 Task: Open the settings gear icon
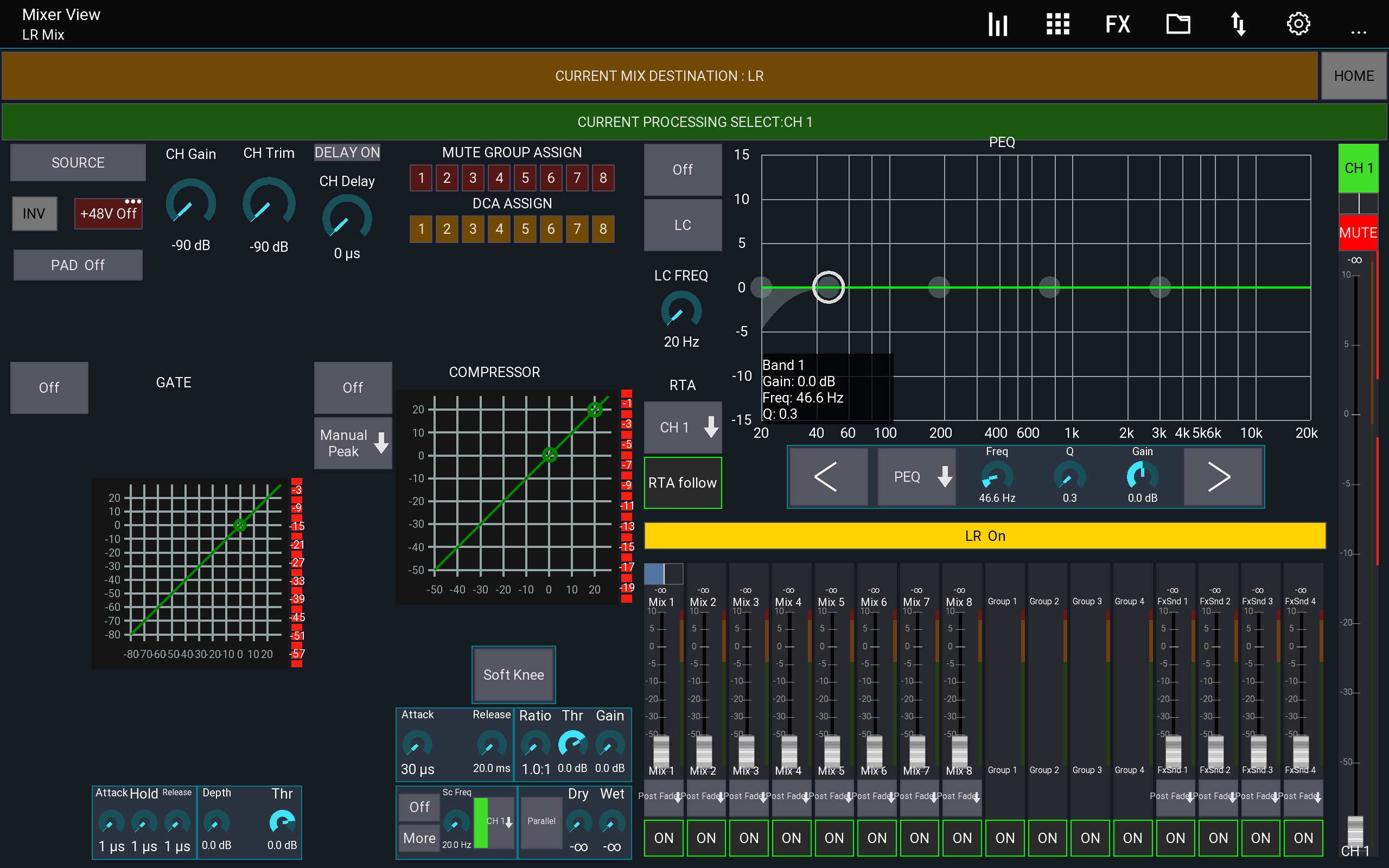(x=1298, y=24)
